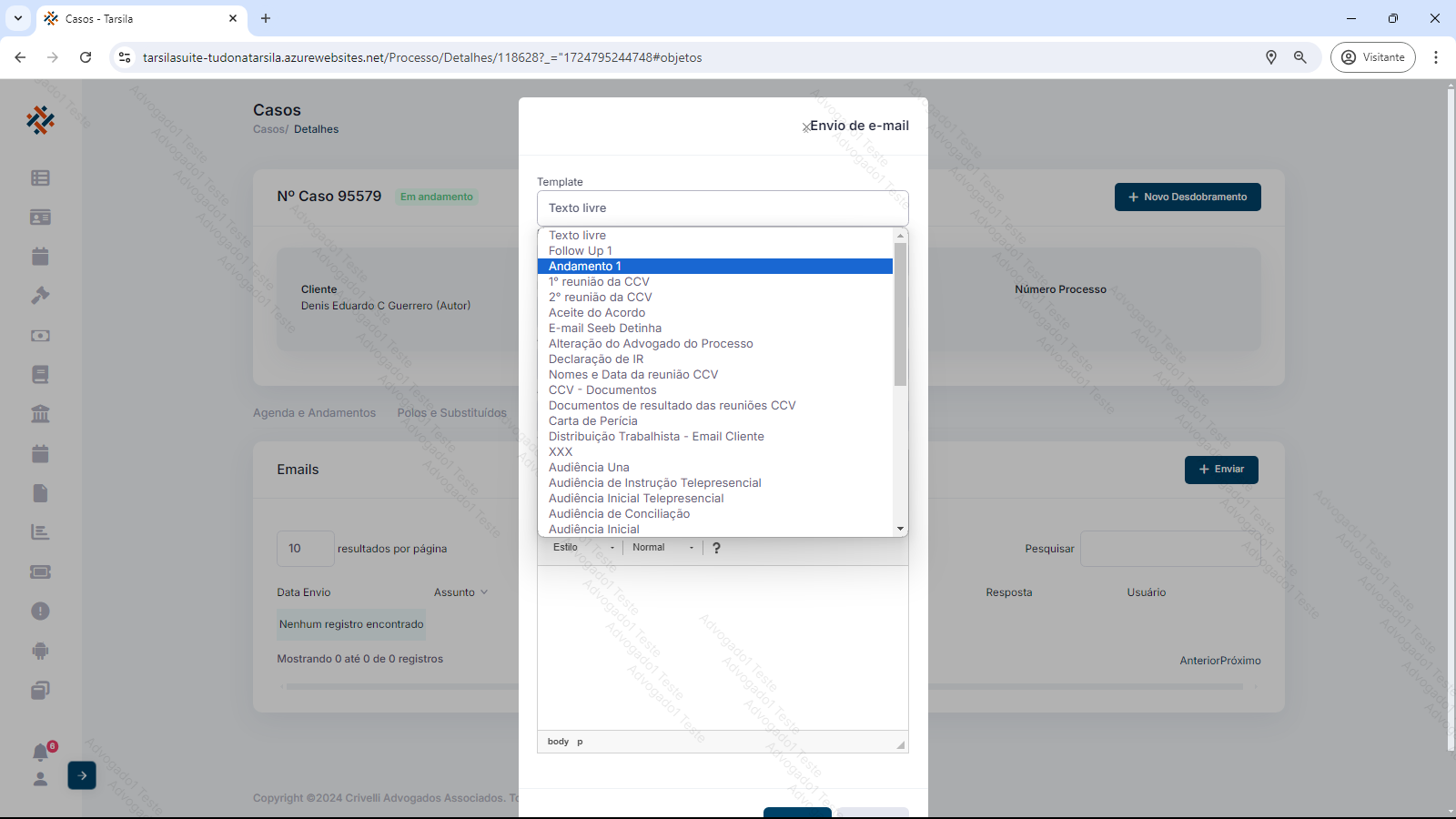
Task: Open the Template dropdown field
Action: [723, 208]
